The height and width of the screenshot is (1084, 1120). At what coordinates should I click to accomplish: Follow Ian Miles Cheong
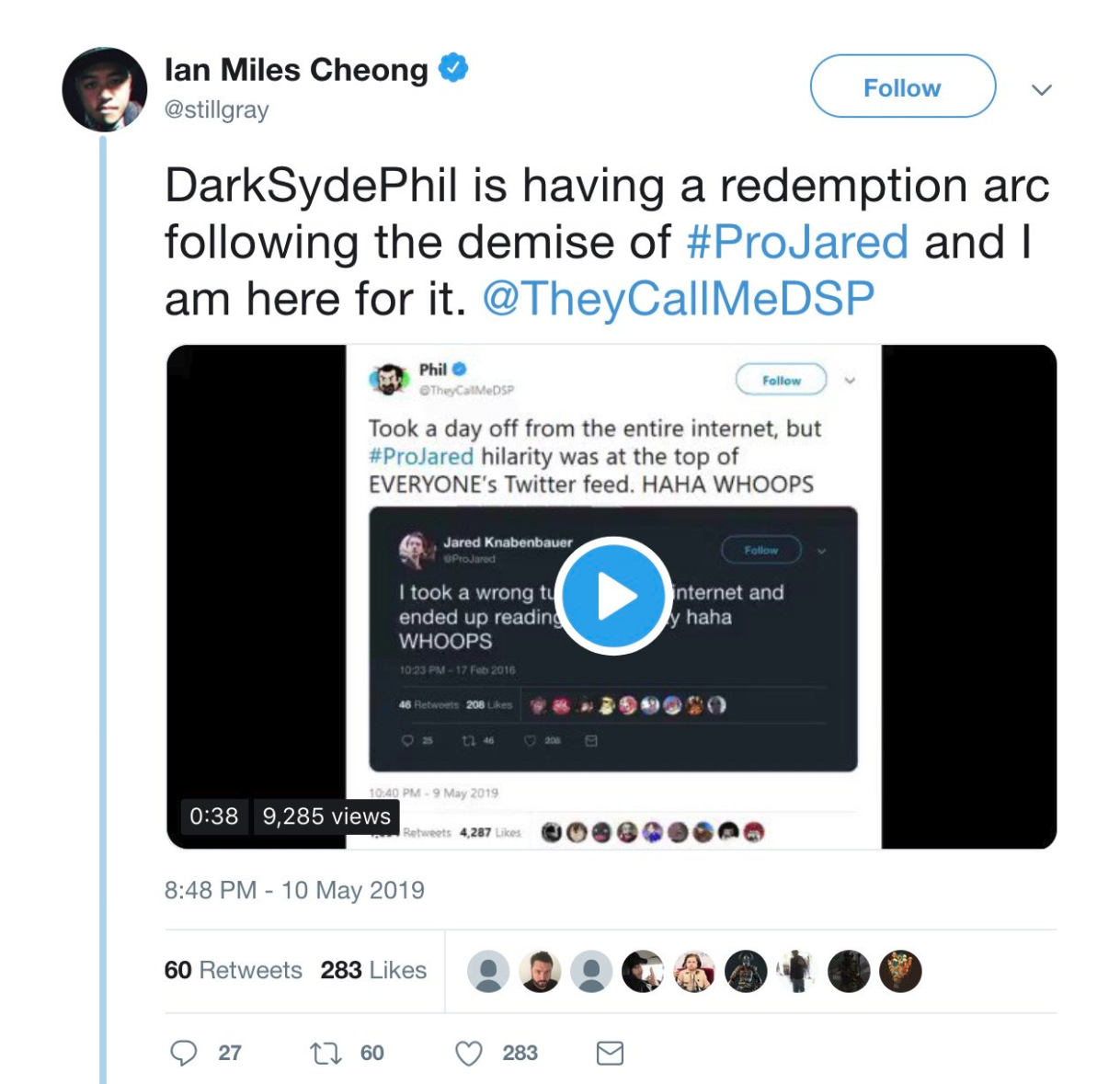tap(902, 86)
